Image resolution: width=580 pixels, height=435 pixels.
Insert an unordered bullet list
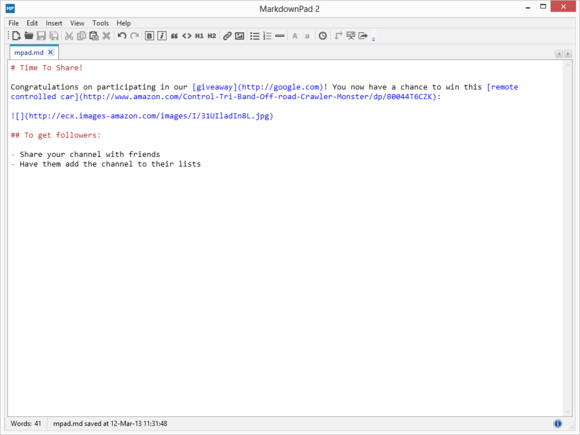pos(254,36)
